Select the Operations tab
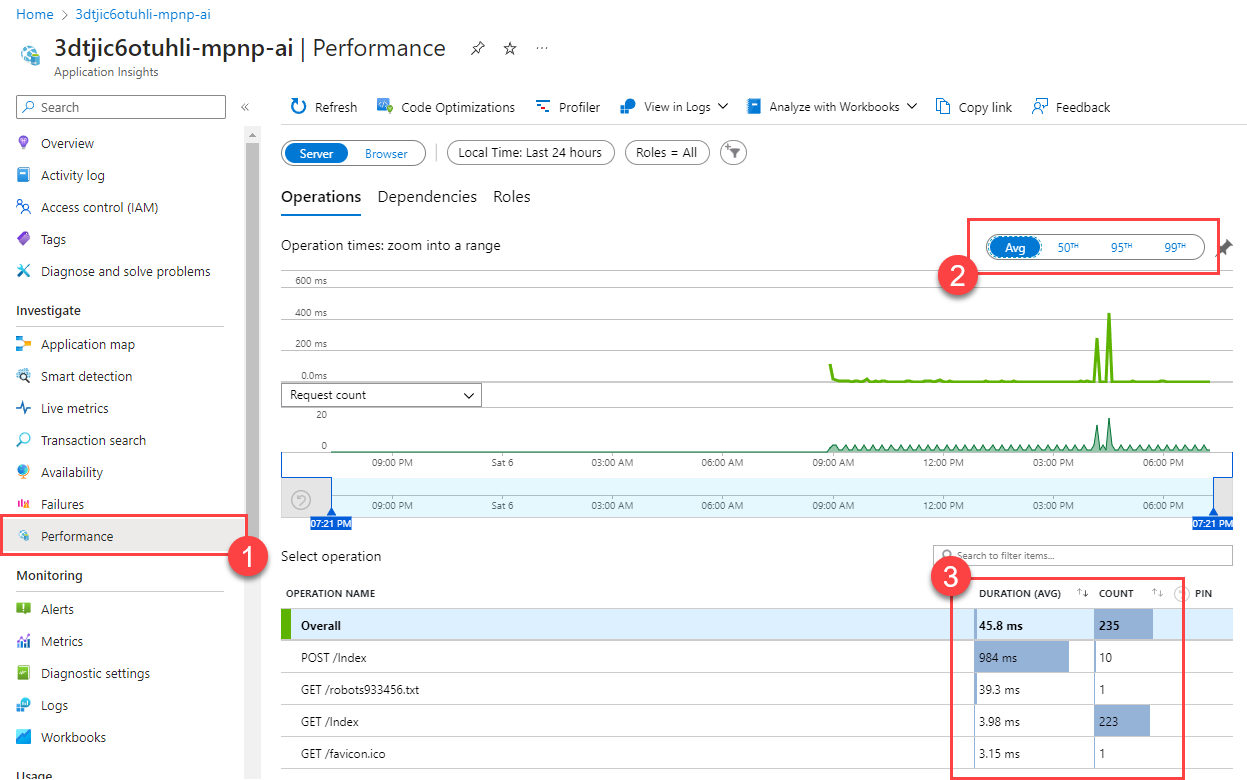The height and width of the screenshot is (780, 1247). (x=321, y=197)
